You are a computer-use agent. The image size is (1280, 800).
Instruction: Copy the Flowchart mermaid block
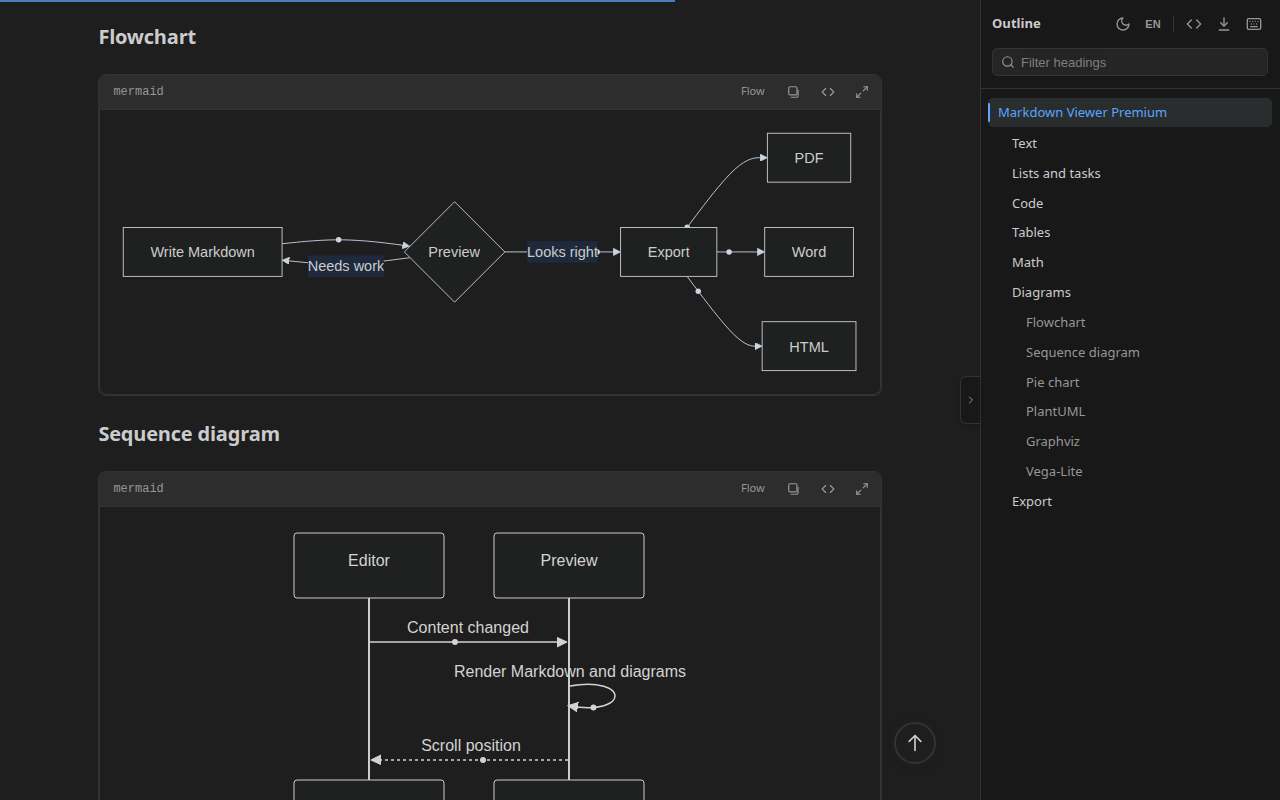793,92
